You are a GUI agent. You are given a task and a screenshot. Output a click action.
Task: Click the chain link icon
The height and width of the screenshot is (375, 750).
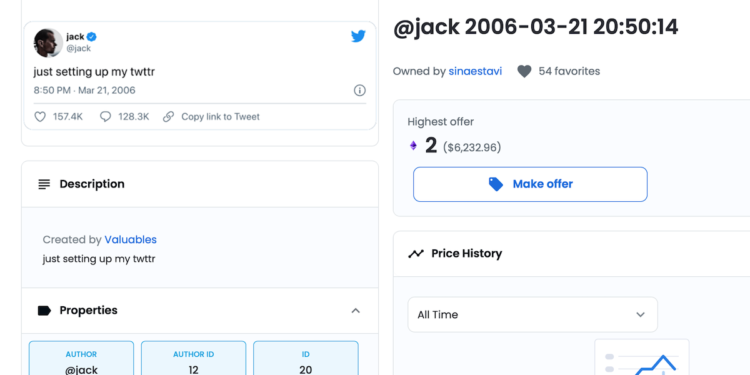click(x=168, y=117)
